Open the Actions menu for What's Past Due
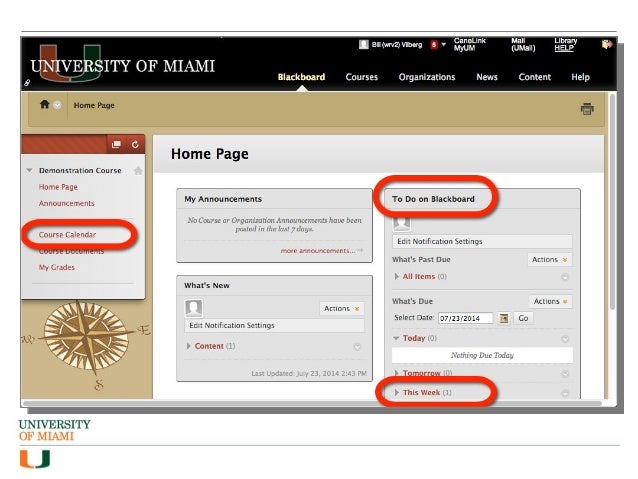Screen dimensions: 638x479 [x=550, y=259]
